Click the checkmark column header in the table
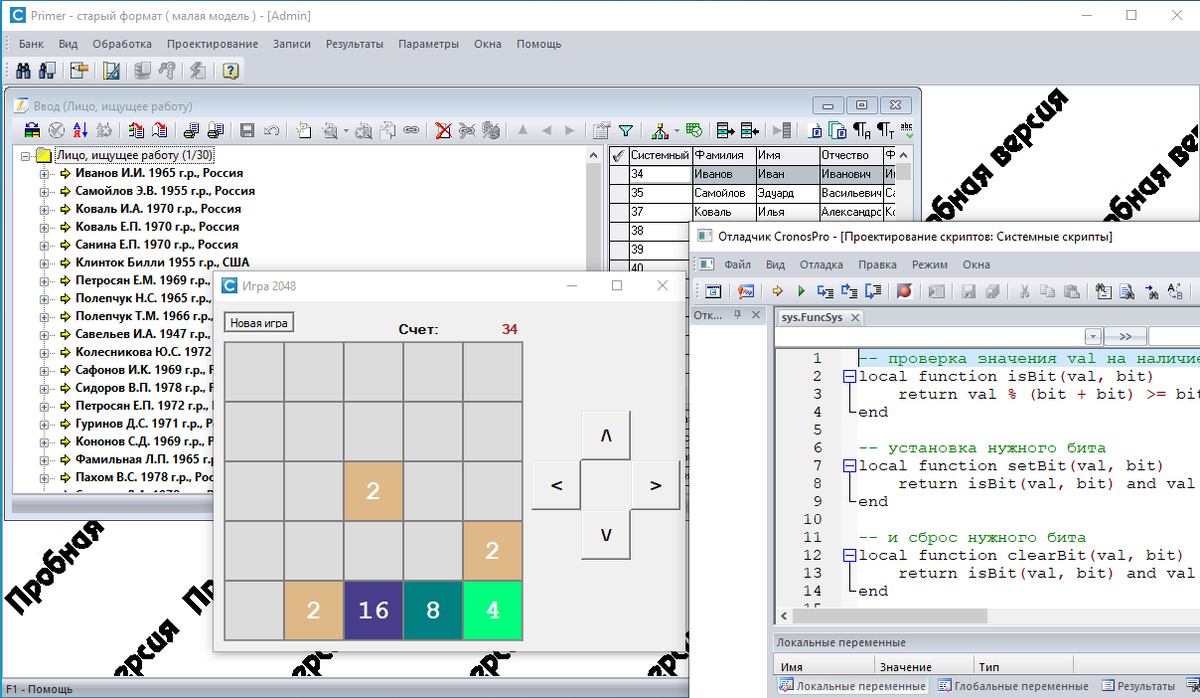 (x=618, y=155)
